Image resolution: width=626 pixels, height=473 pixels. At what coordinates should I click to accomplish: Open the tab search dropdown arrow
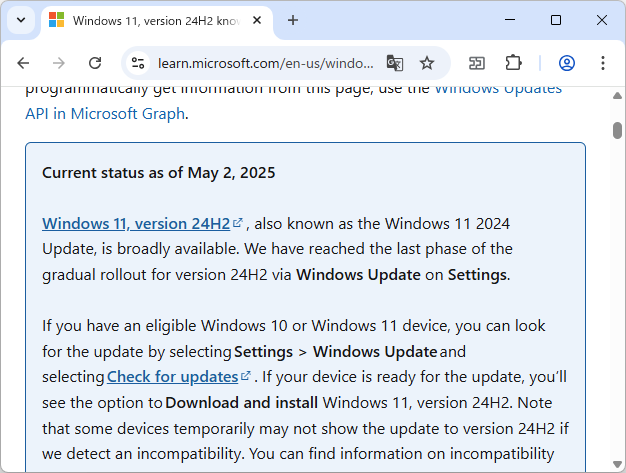[x=21, y=20]
